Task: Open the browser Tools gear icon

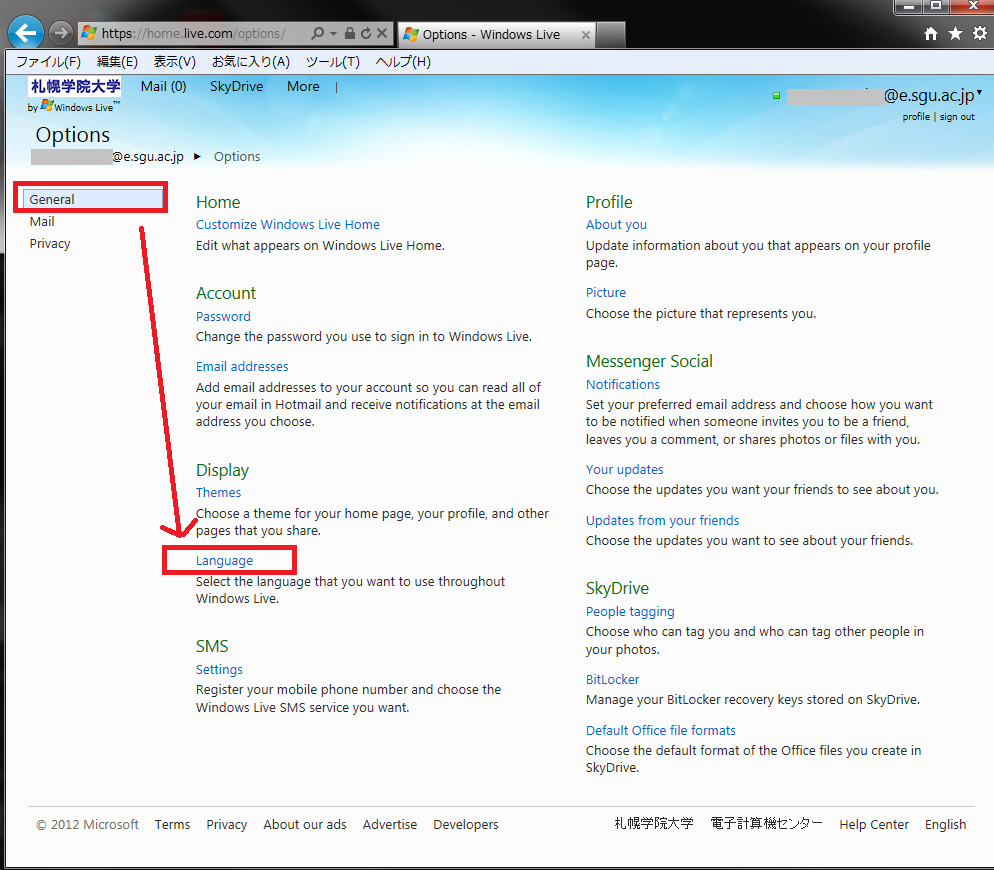Action: [x=979, y=34]
